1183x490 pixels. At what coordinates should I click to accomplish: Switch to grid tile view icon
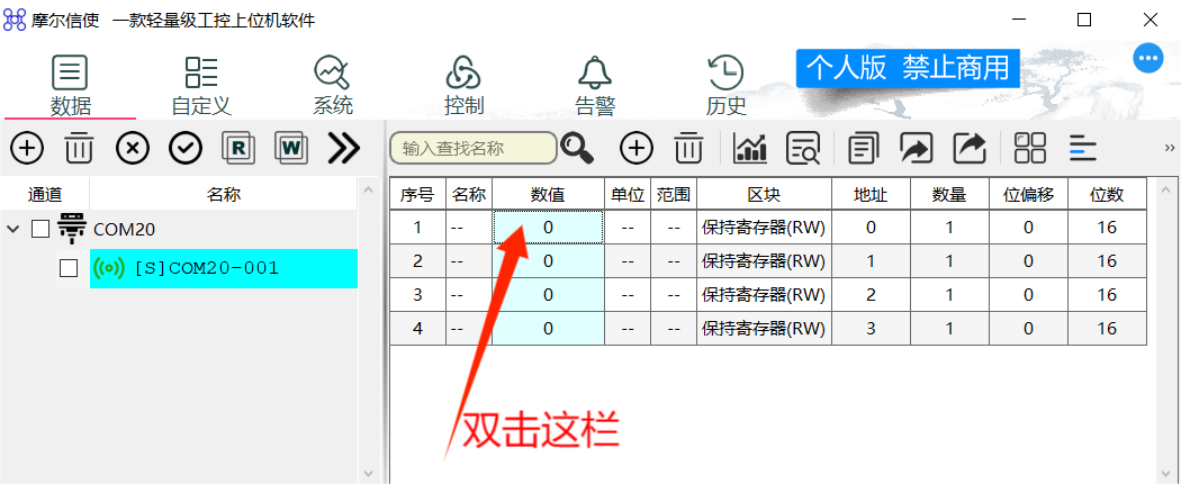(1030, 148)
